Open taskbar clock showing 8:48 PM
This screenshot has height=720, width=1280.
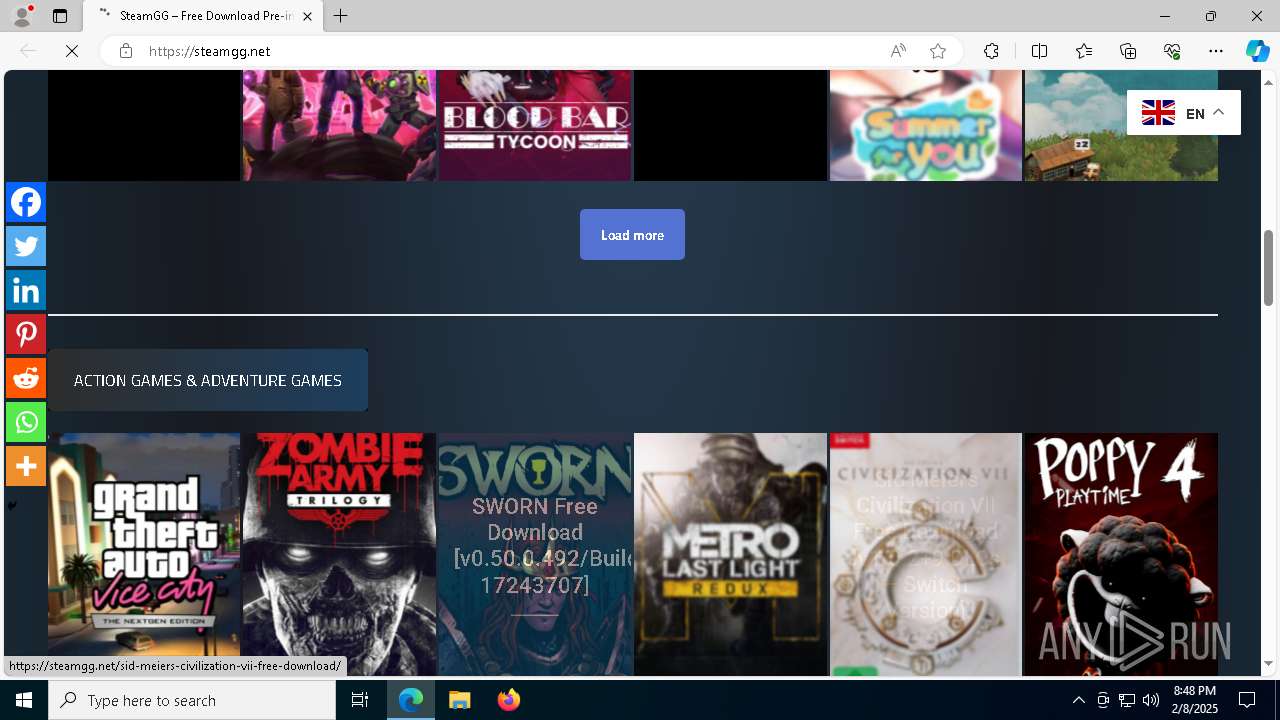tap(1195, 700)
